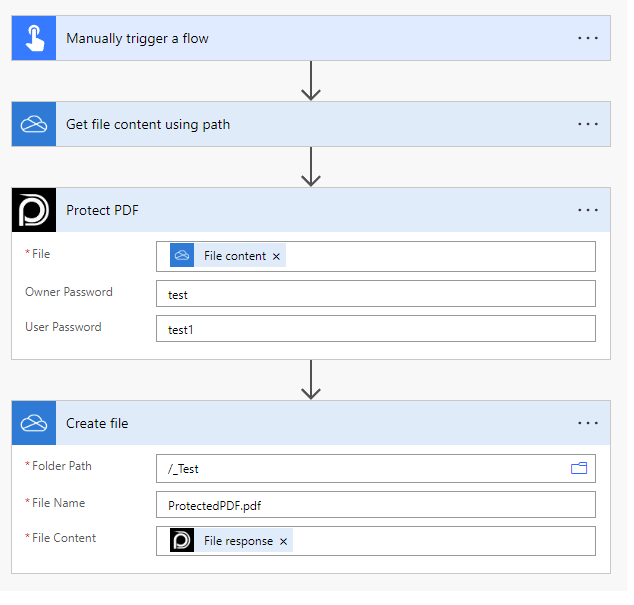This screenshot has height=605, width=634.
Task: Click the OneDrive icon on Get file content
Action: [x=34, y=124]
